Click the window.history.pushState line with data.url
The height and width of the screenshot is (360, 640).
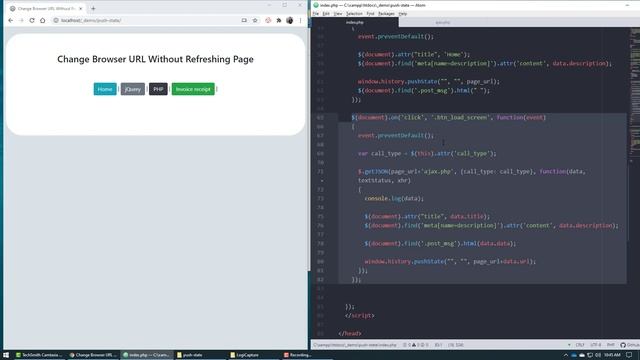(450, 261)
